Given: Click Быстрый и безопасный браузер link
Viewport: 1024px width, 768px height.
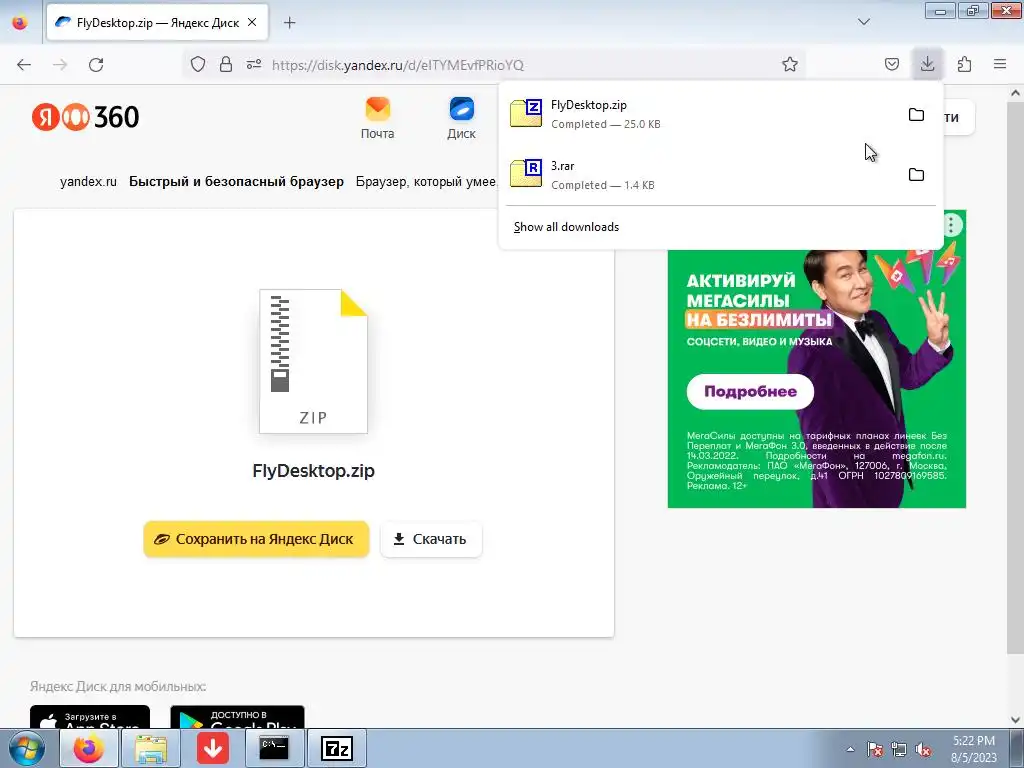Looking at the screenshot, I should (236, 182).
